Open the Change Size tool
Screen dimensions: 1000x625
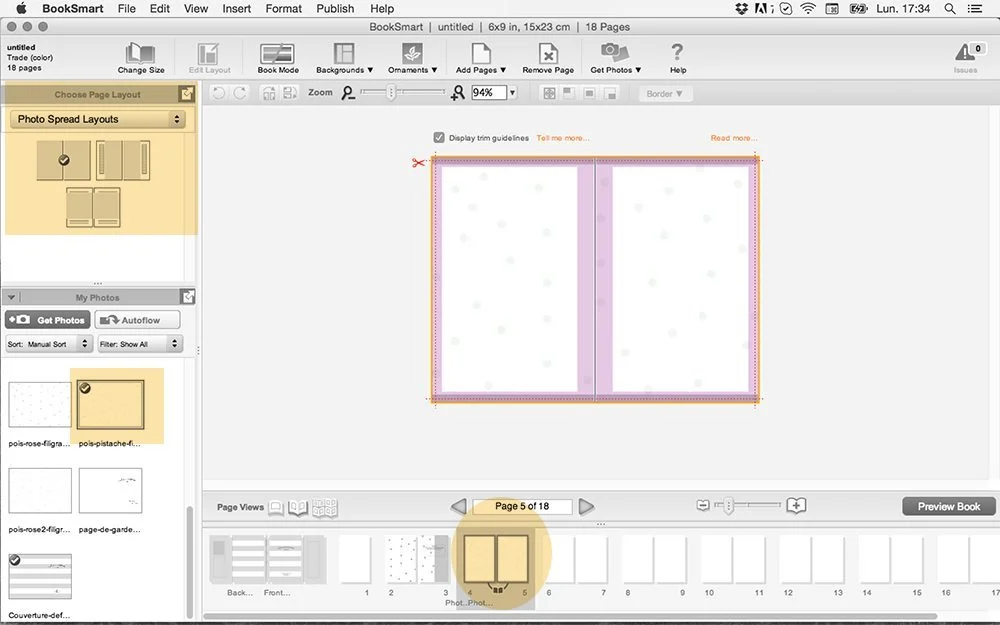pos(140,58)
